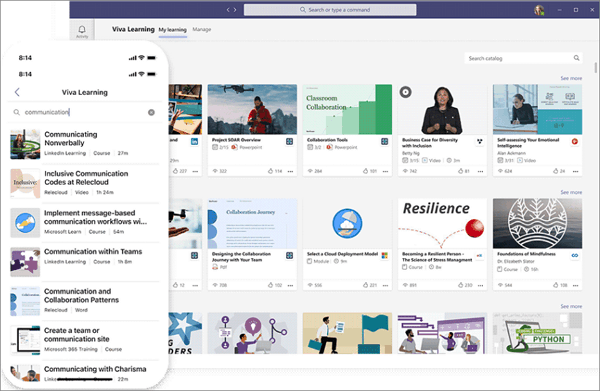
Task: Open Communicating Nonverbally search result
Action: coord(84,144)
